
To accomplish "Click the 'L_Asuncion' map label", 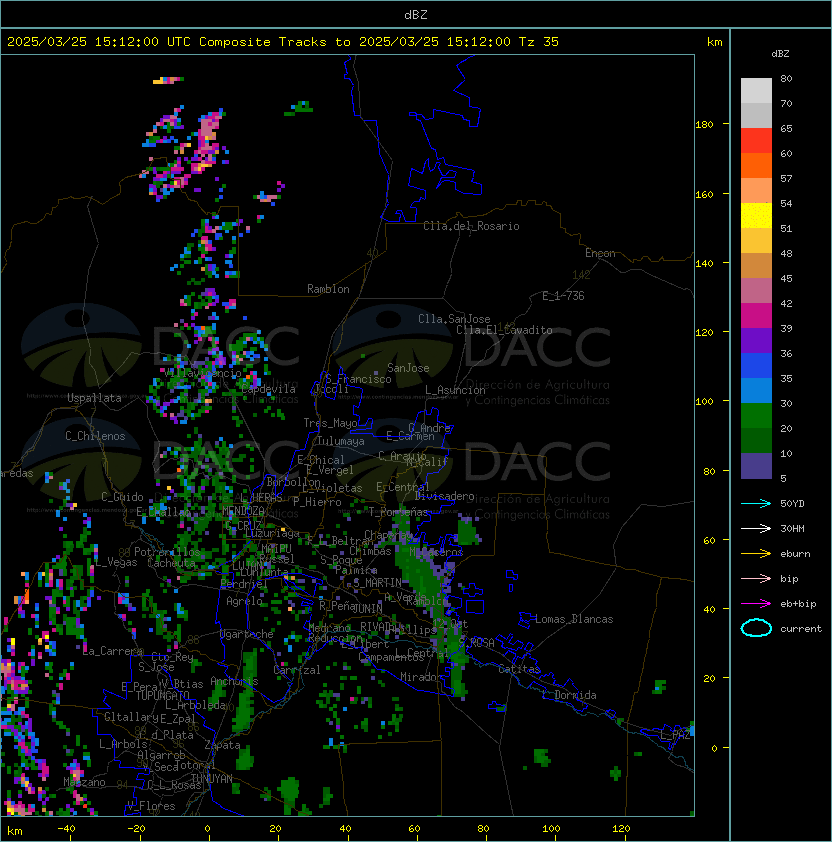I will (455, 390).
